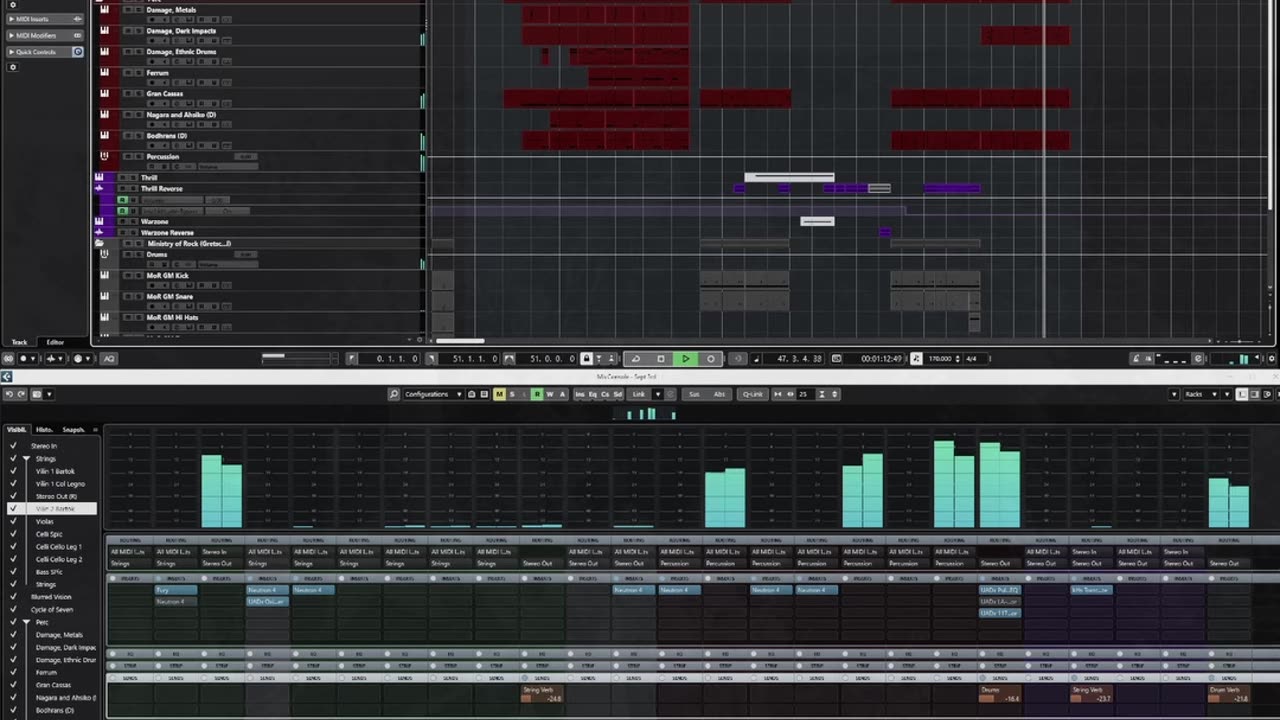
Task: Uncheck visibility of Stereo In channel
Action: (x=13, y=446)
